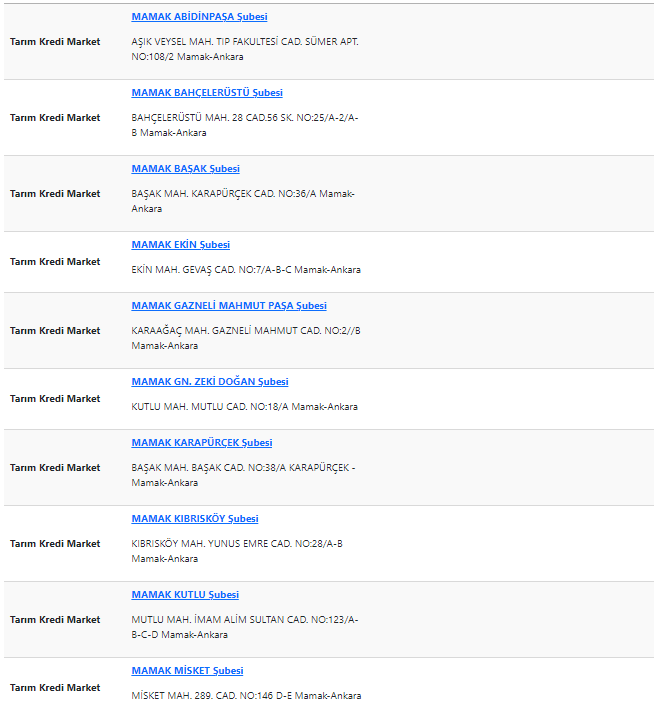
Task: Open the MAMAK KUTLU Şubesi link
Action: point(185,594)
